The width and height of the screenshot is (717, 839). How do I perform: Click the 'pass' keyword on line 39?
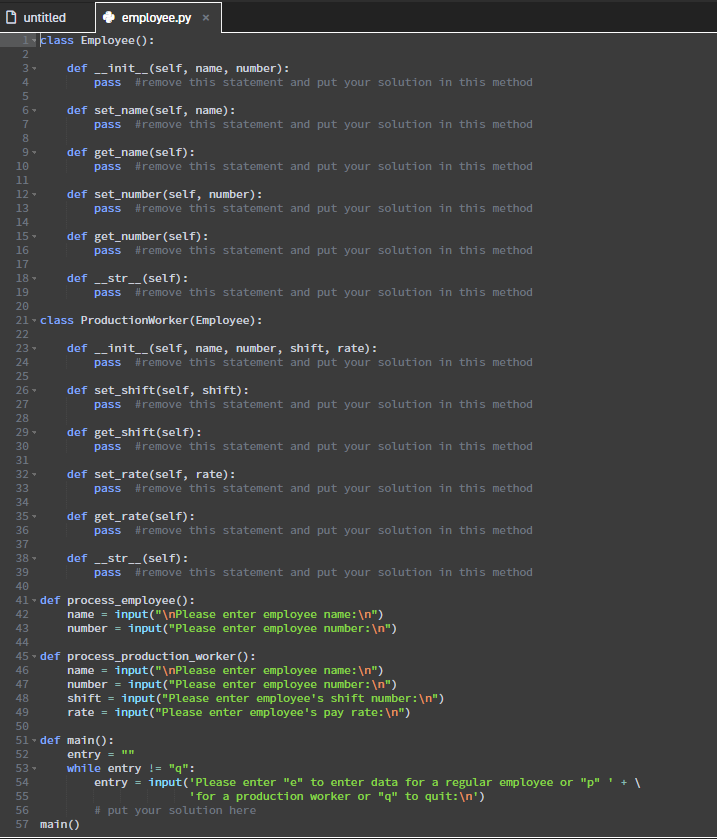point(108,573)
